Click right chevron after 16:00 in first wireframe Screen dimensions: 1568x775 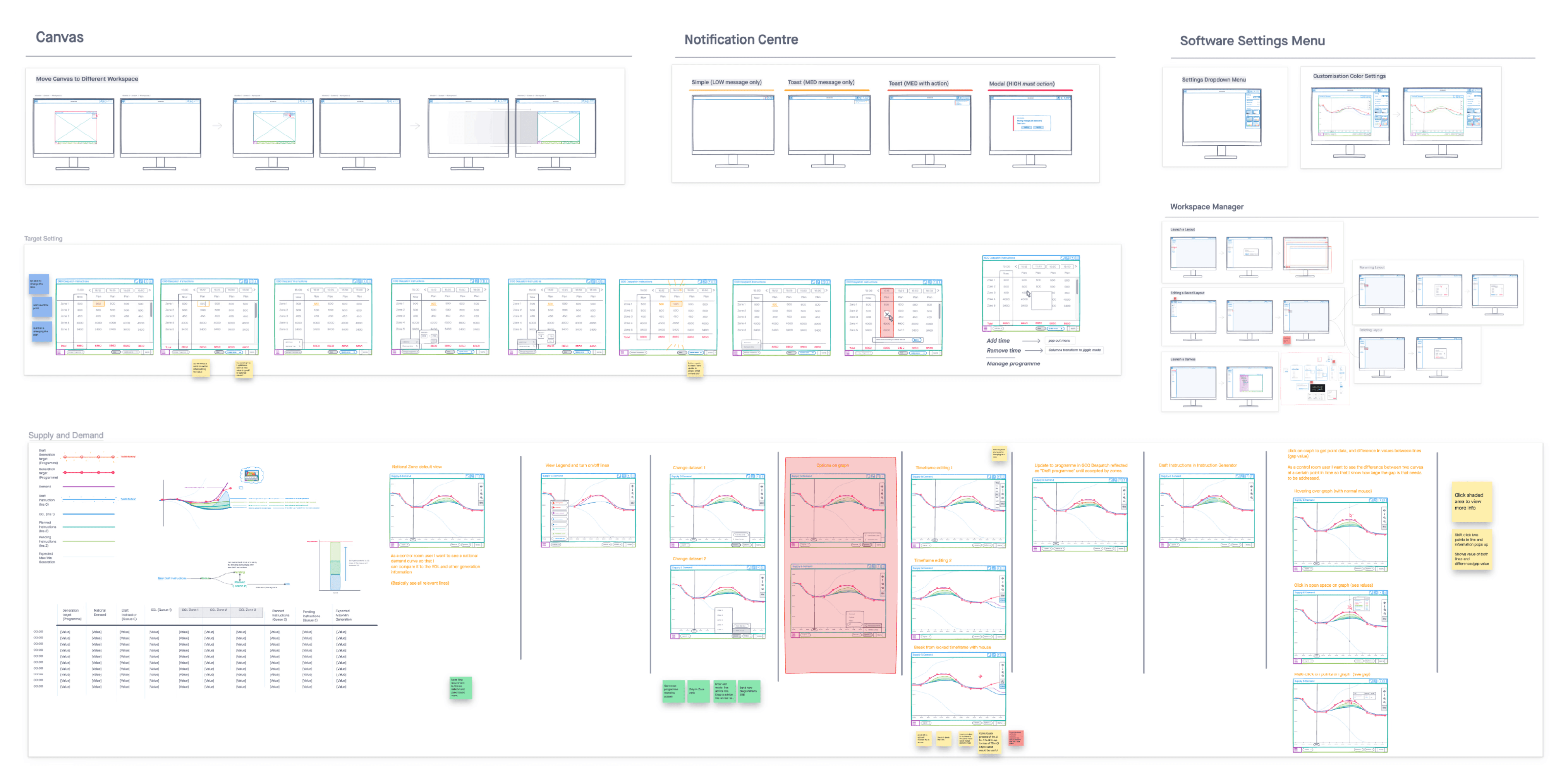click(x=150, y=291)
